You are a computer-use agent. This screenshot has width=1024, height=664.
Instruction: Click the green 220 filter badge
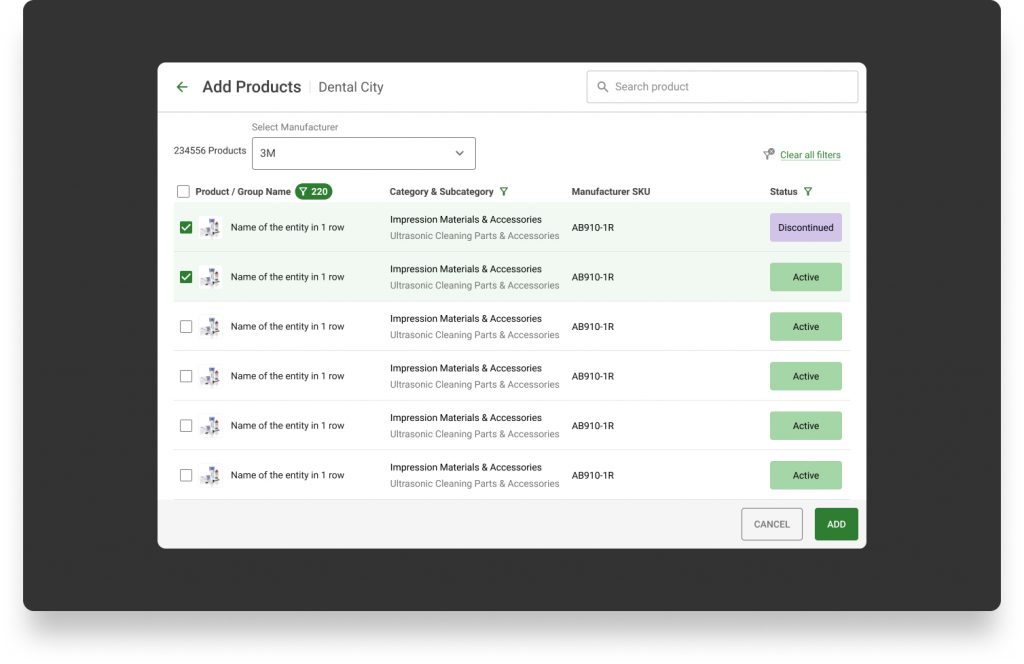point(313,192)
